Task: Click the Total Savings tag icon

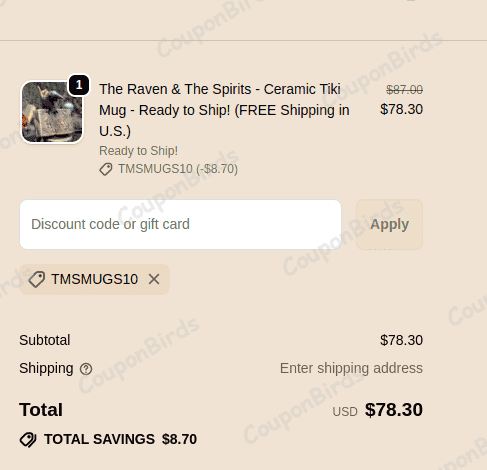Action: [x=28, y=440]
